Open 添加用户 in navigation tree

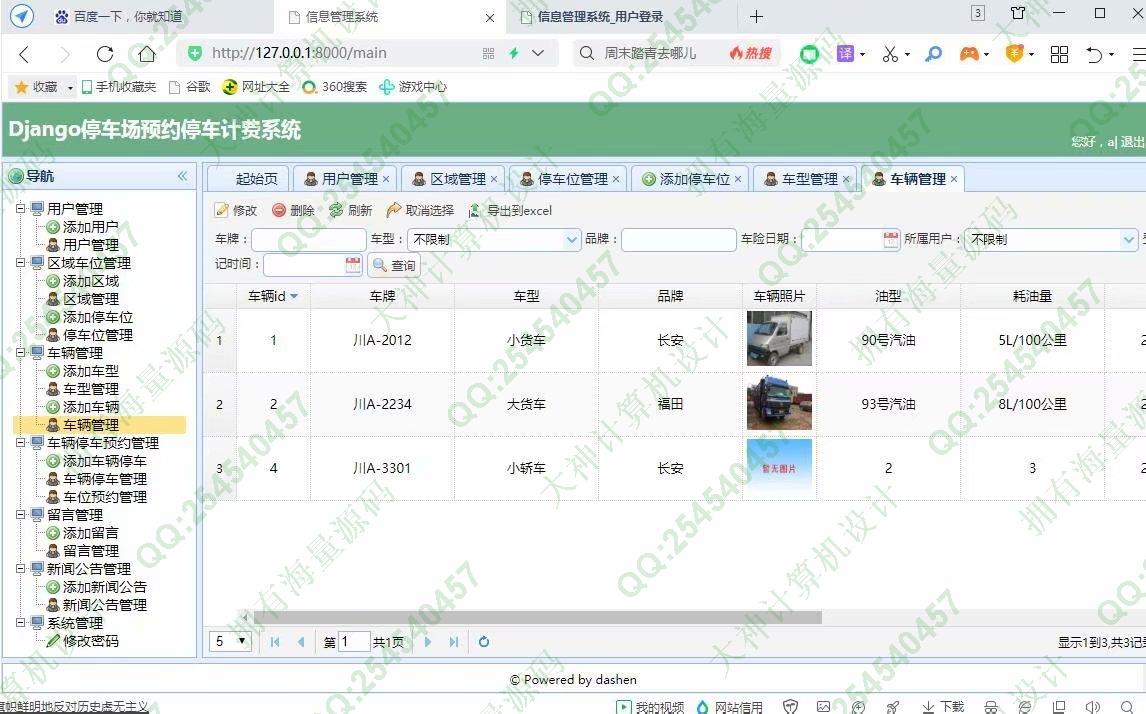click(90, 227)
